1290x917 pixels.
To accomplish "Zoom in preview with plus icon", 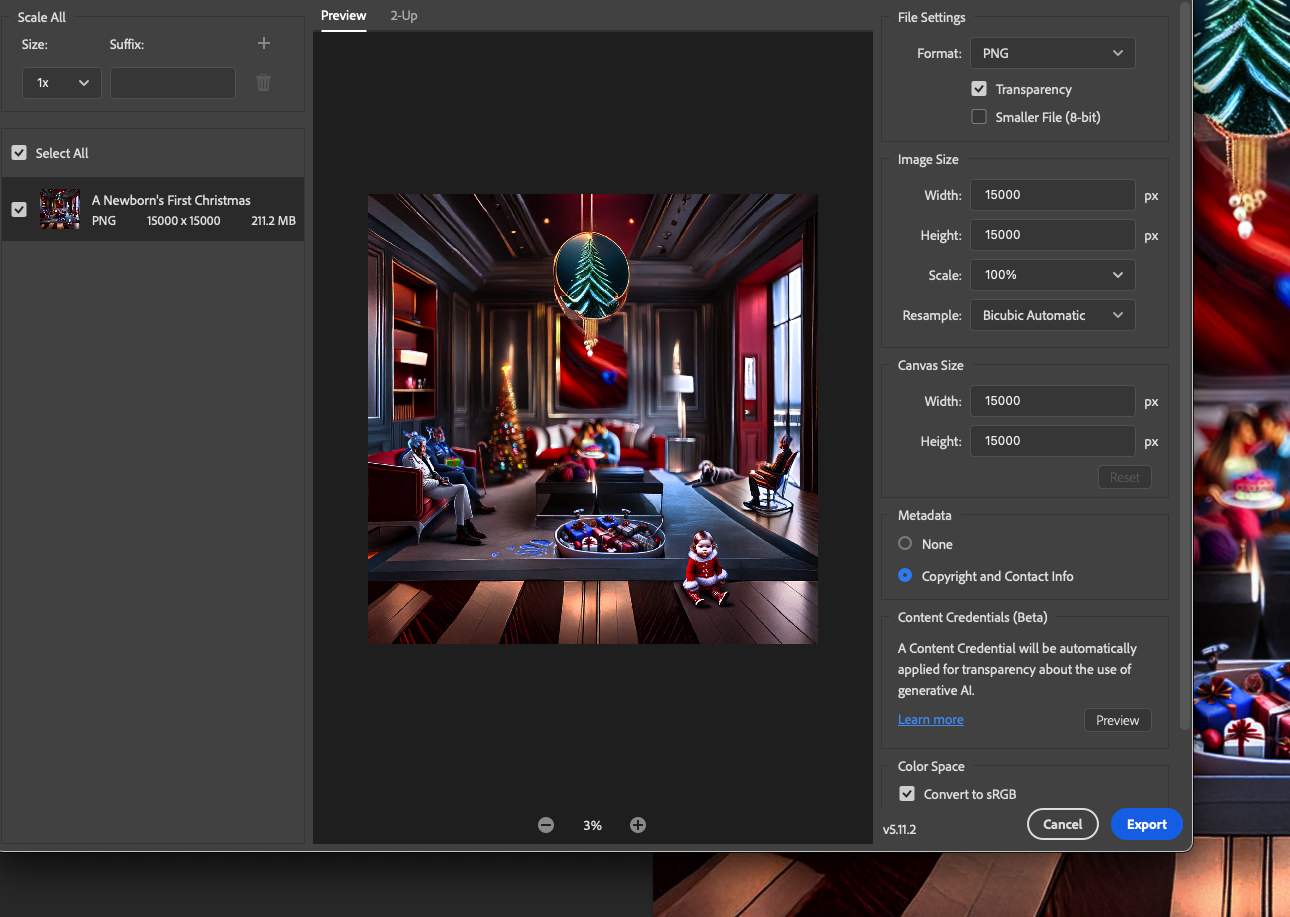I will coord(638,825).
